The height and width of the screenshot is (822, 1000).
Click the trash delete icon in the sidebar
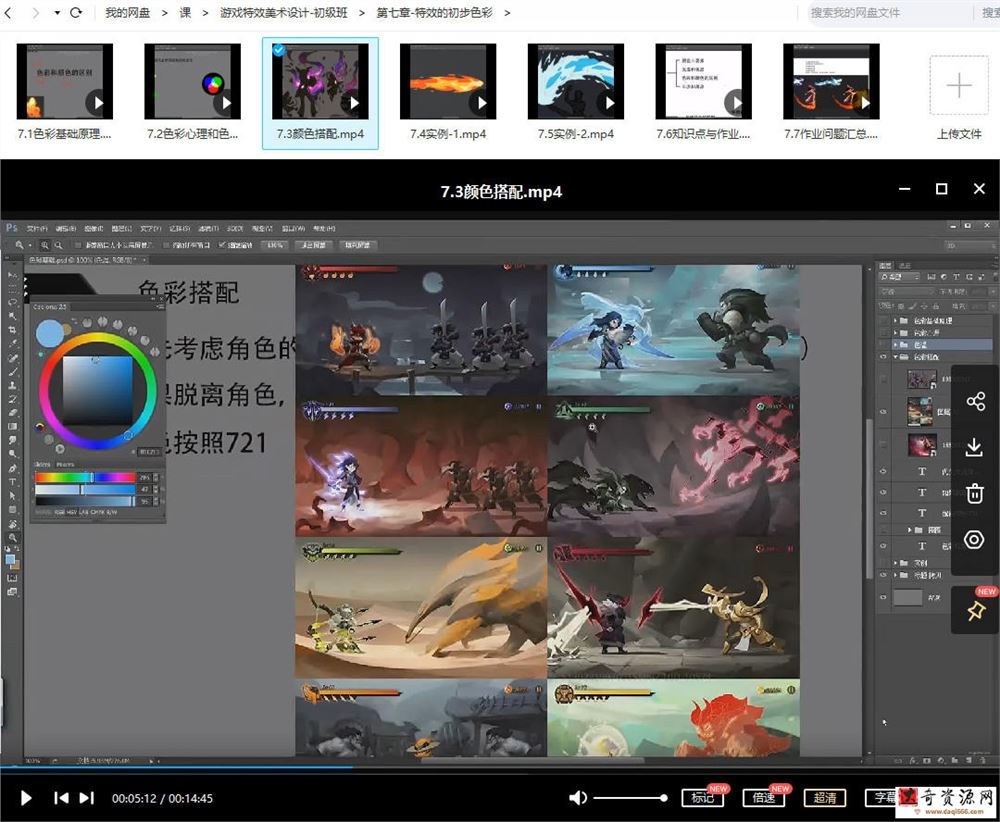[974, 493]
